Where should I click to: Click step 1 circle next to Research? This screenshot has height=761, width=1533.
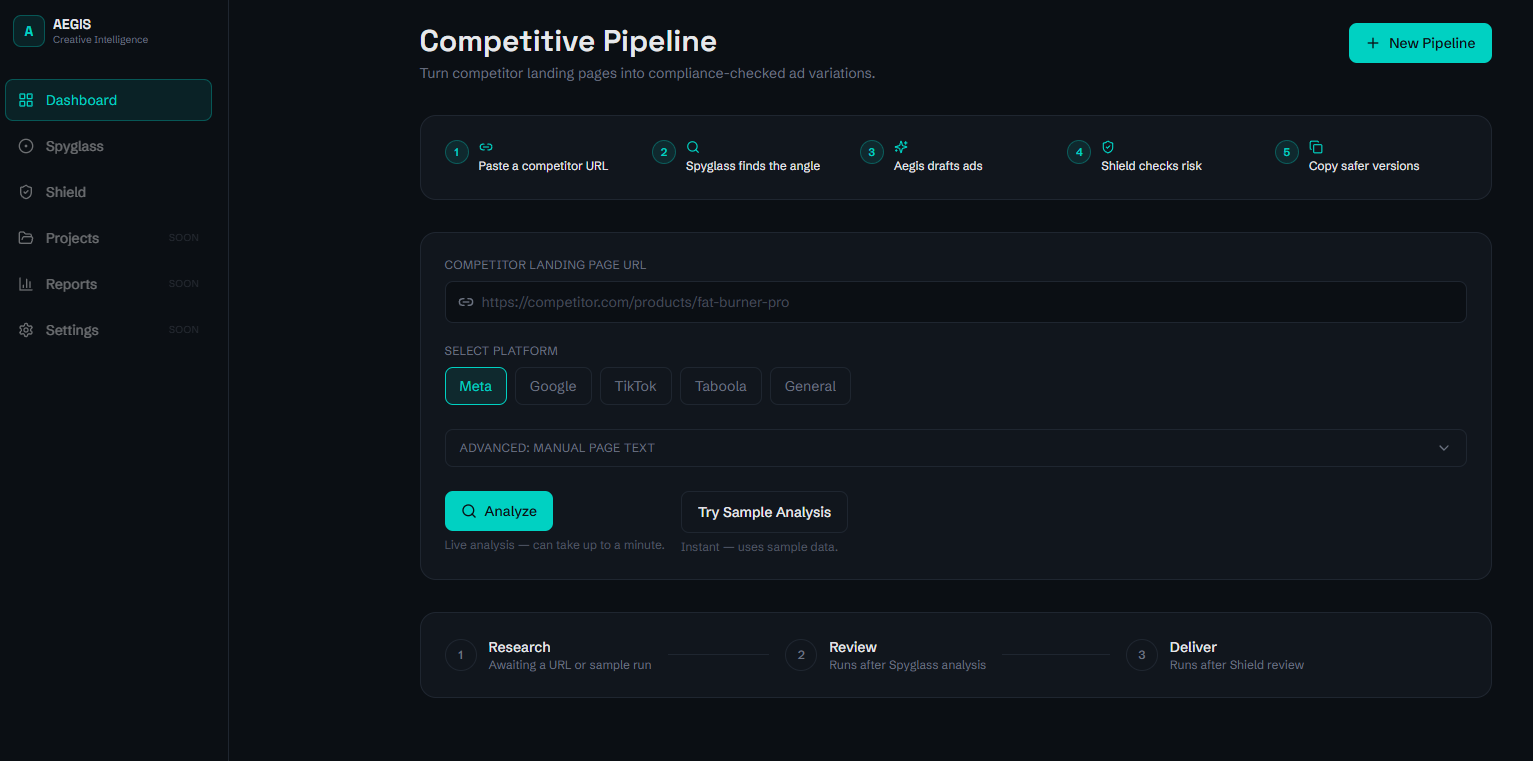coord(461,656)
